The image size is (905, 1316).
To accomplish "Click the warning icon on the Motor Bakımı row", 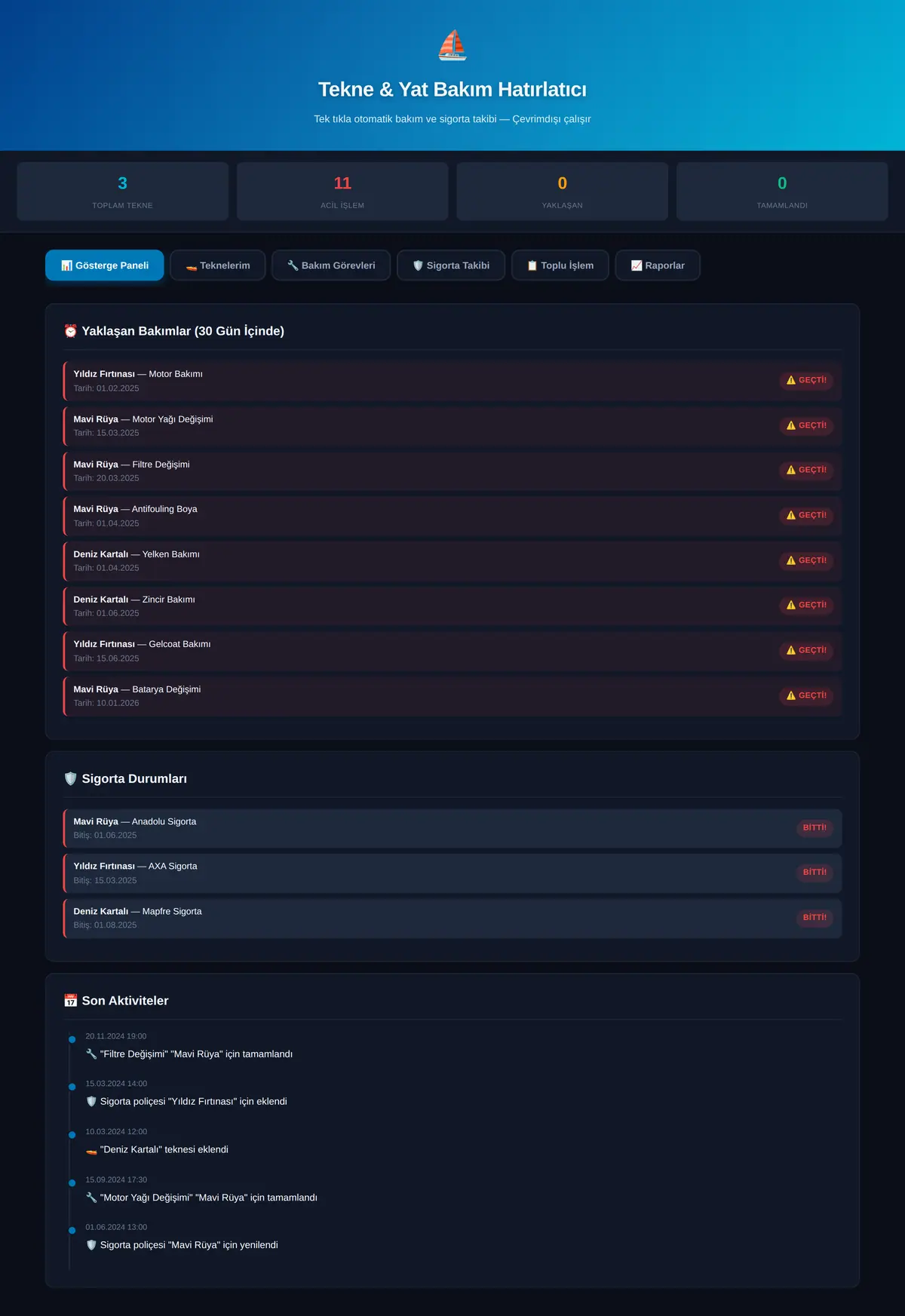I will tap(791, 380).
